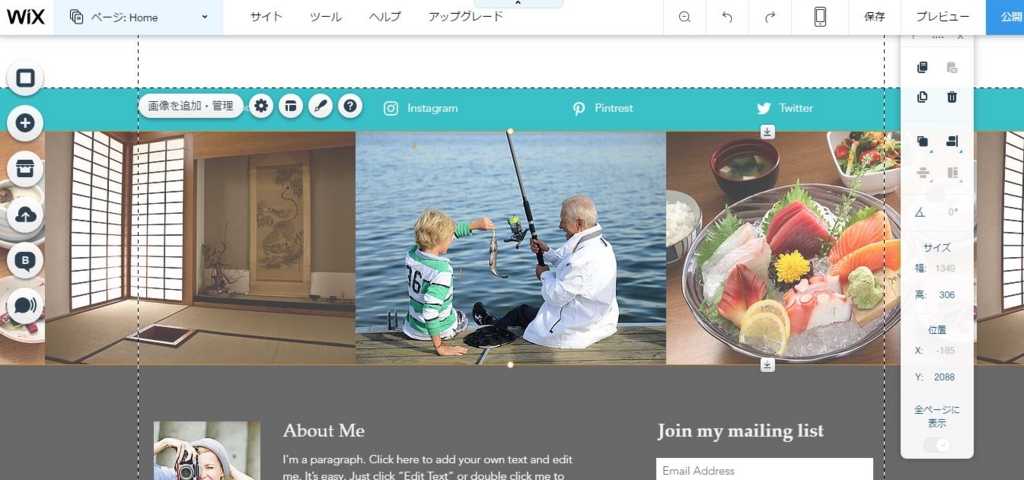
Task: Switch to mobile editor view
Action: [x=820, y=17]
